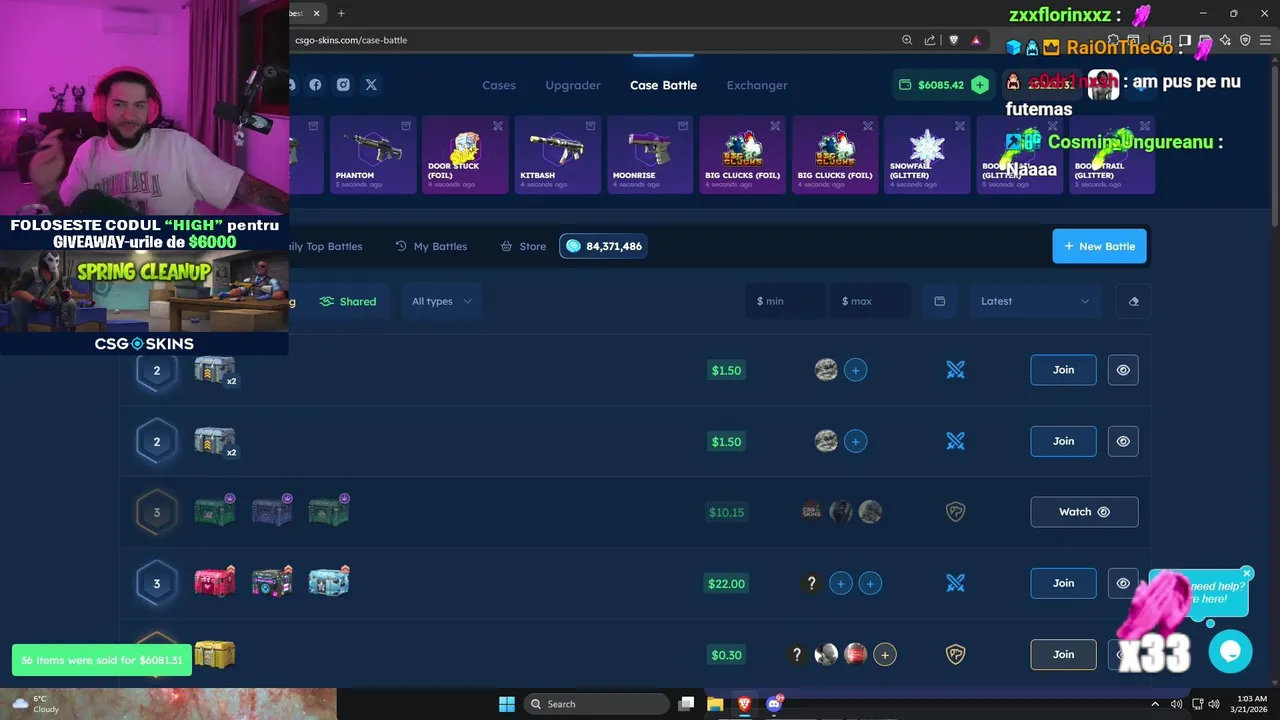
Task: Join the first $1.50 battle
Action: [x=1063, y=370]
